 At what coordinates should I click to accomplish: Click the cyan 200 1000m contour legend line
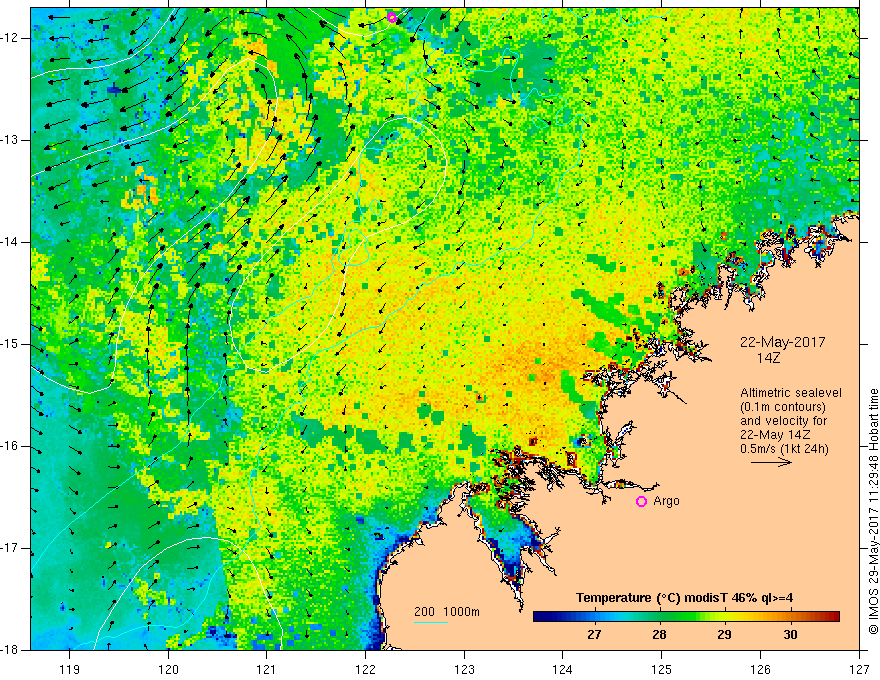pos(431,622)
